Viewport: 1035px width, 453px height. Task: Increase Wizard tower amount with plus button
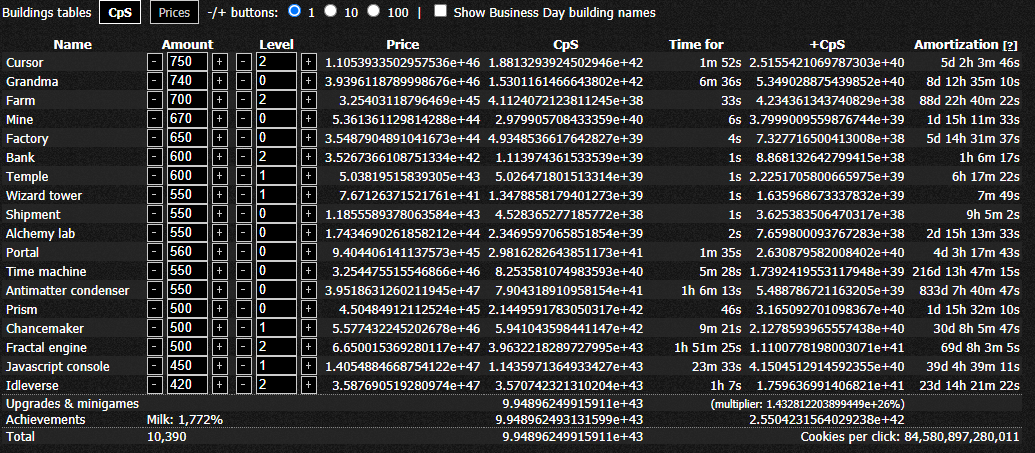tap(219, 196)
